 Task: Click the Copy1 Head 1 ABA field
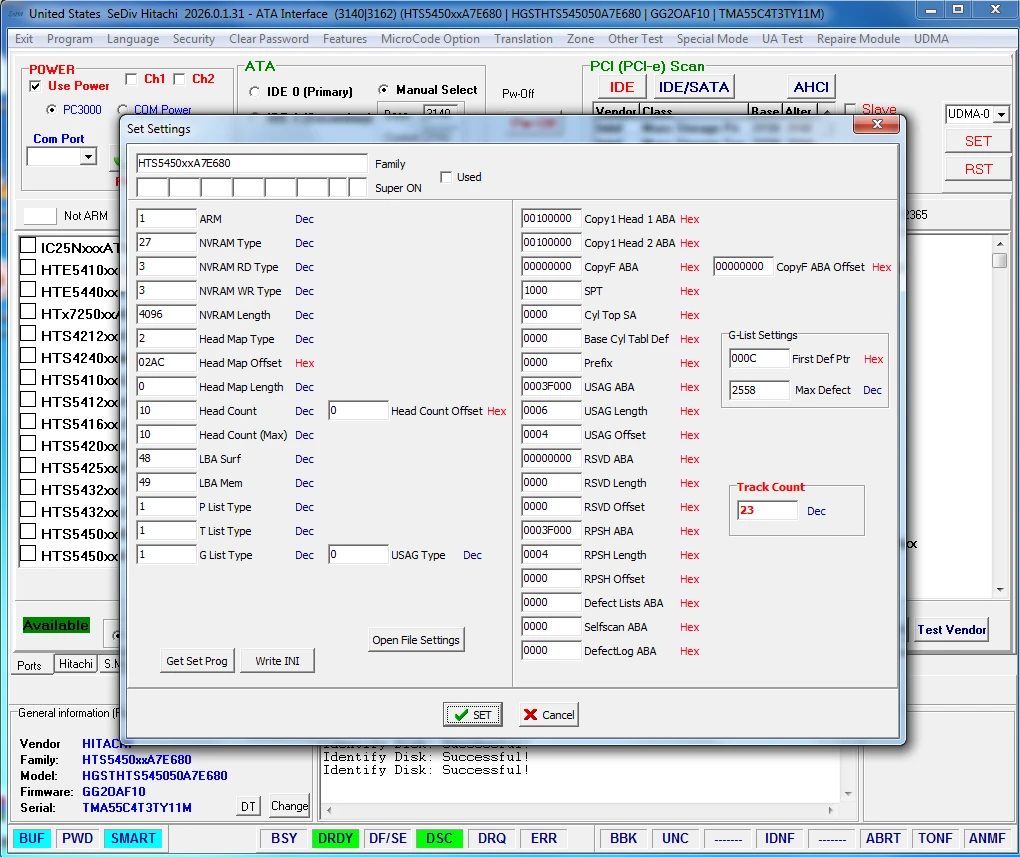point(550,219)
